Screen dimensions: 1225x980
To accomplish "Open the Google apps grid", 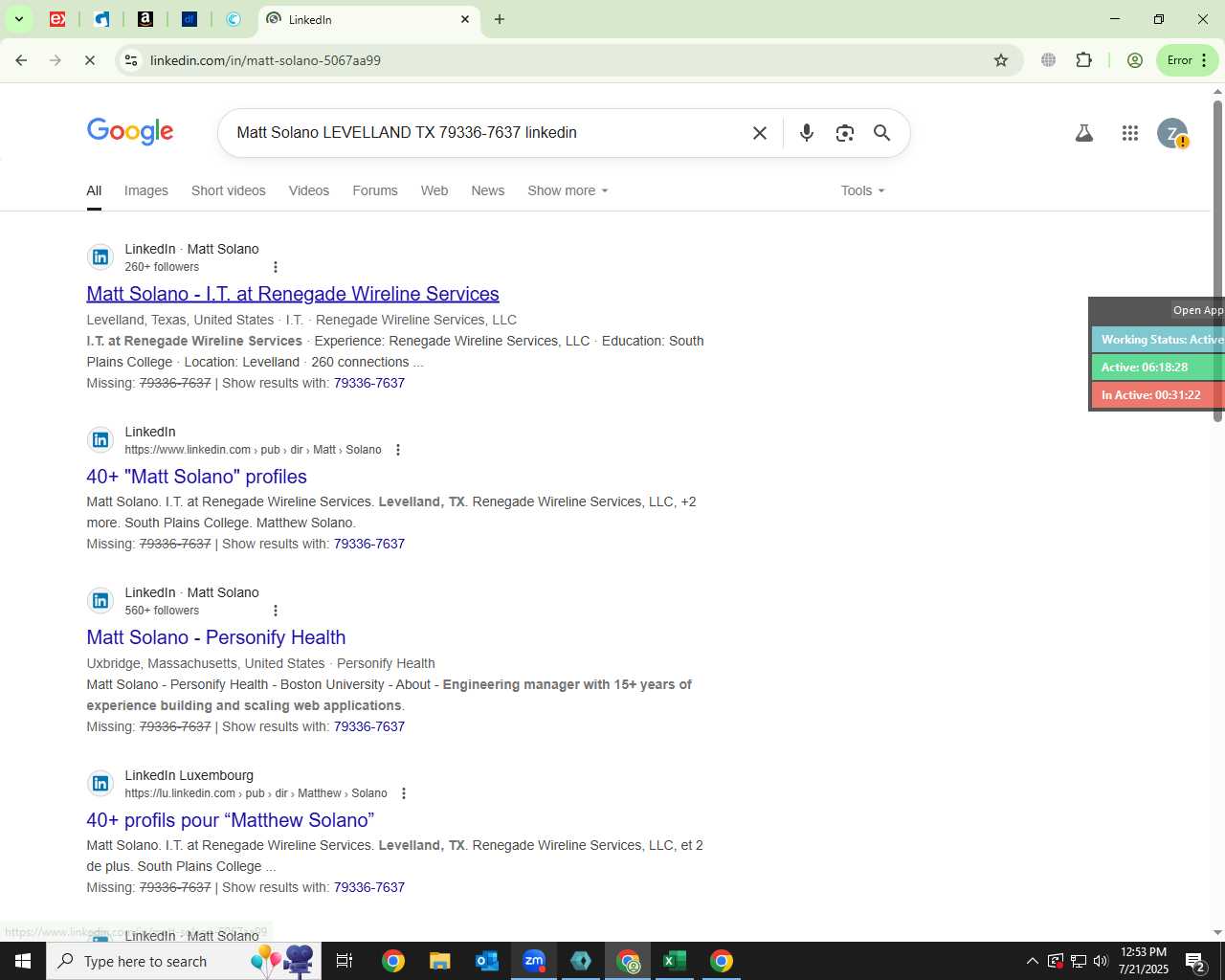I will [1130, 133].
